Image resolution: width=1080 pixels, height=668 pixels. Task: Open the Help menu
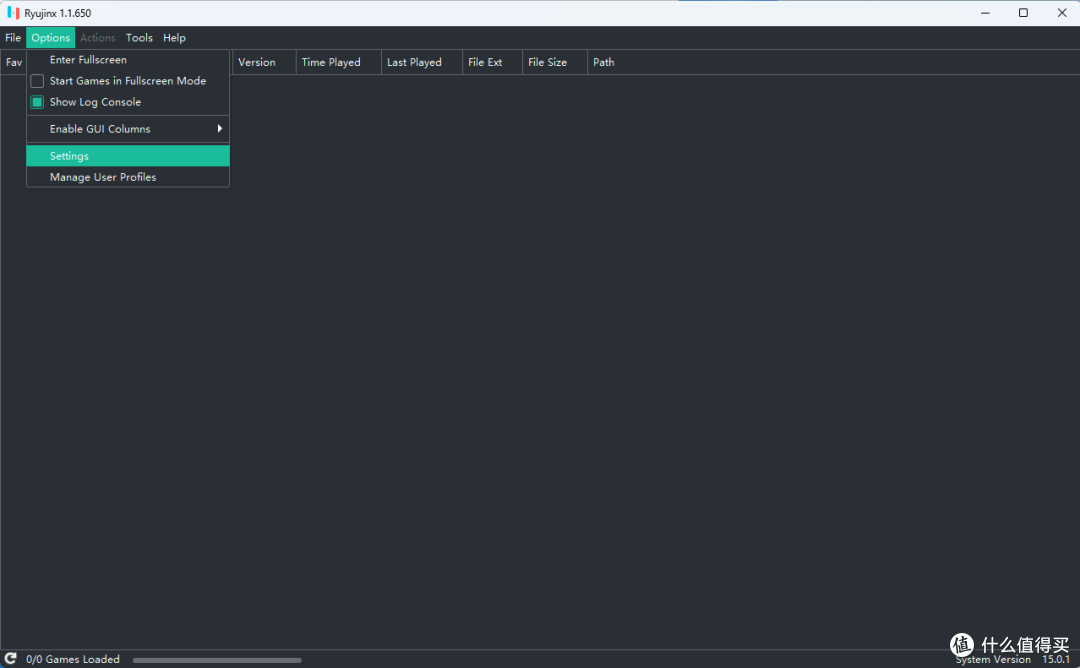point(174,38)
